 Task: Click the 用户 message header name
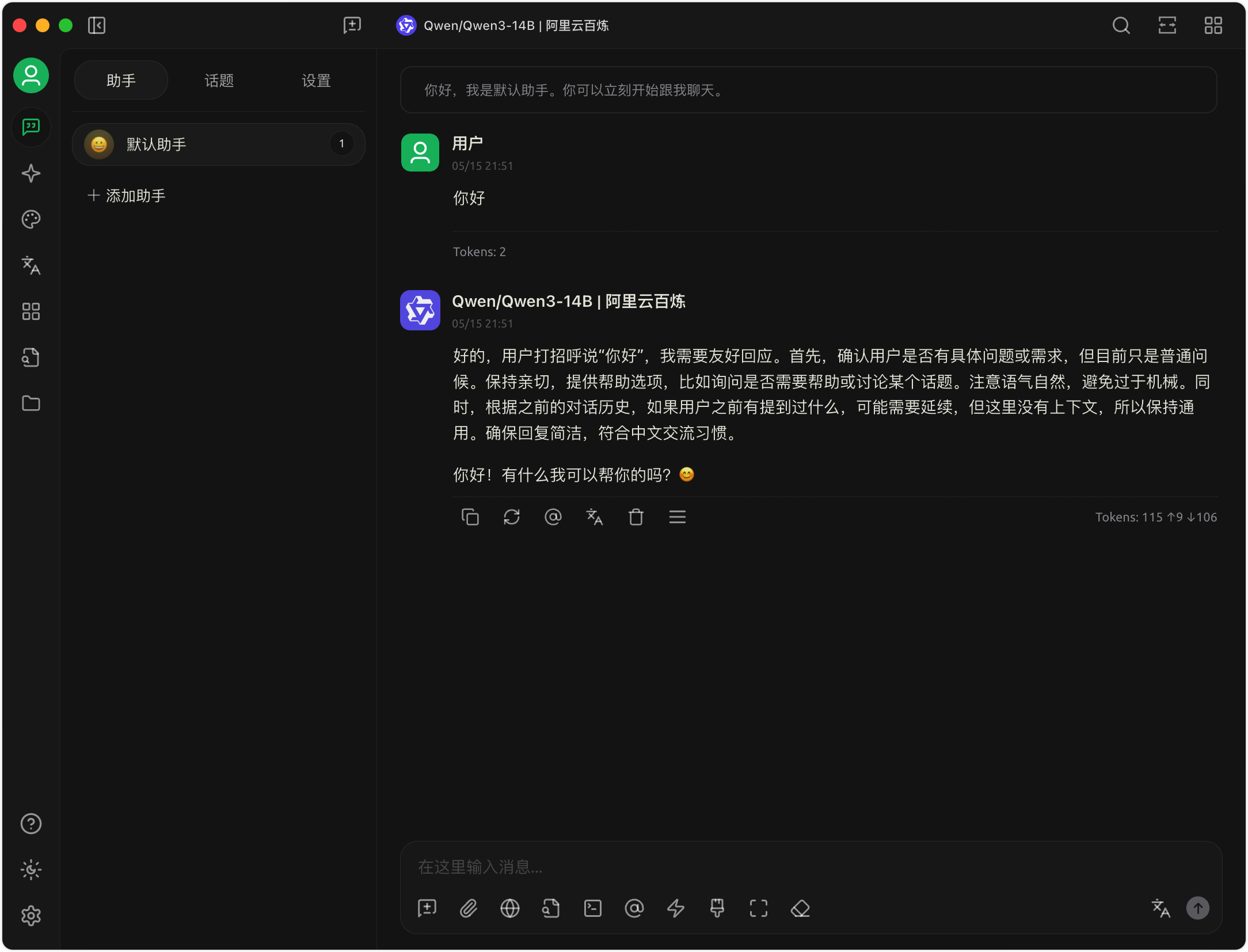point(467,143)
